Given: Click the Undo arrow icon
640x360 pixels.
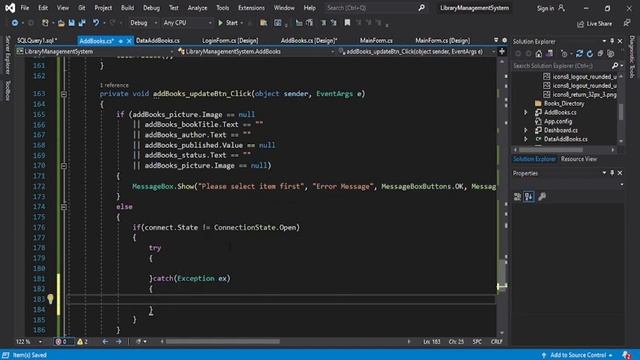Looking at the screenshot, I should coord(96,23).
